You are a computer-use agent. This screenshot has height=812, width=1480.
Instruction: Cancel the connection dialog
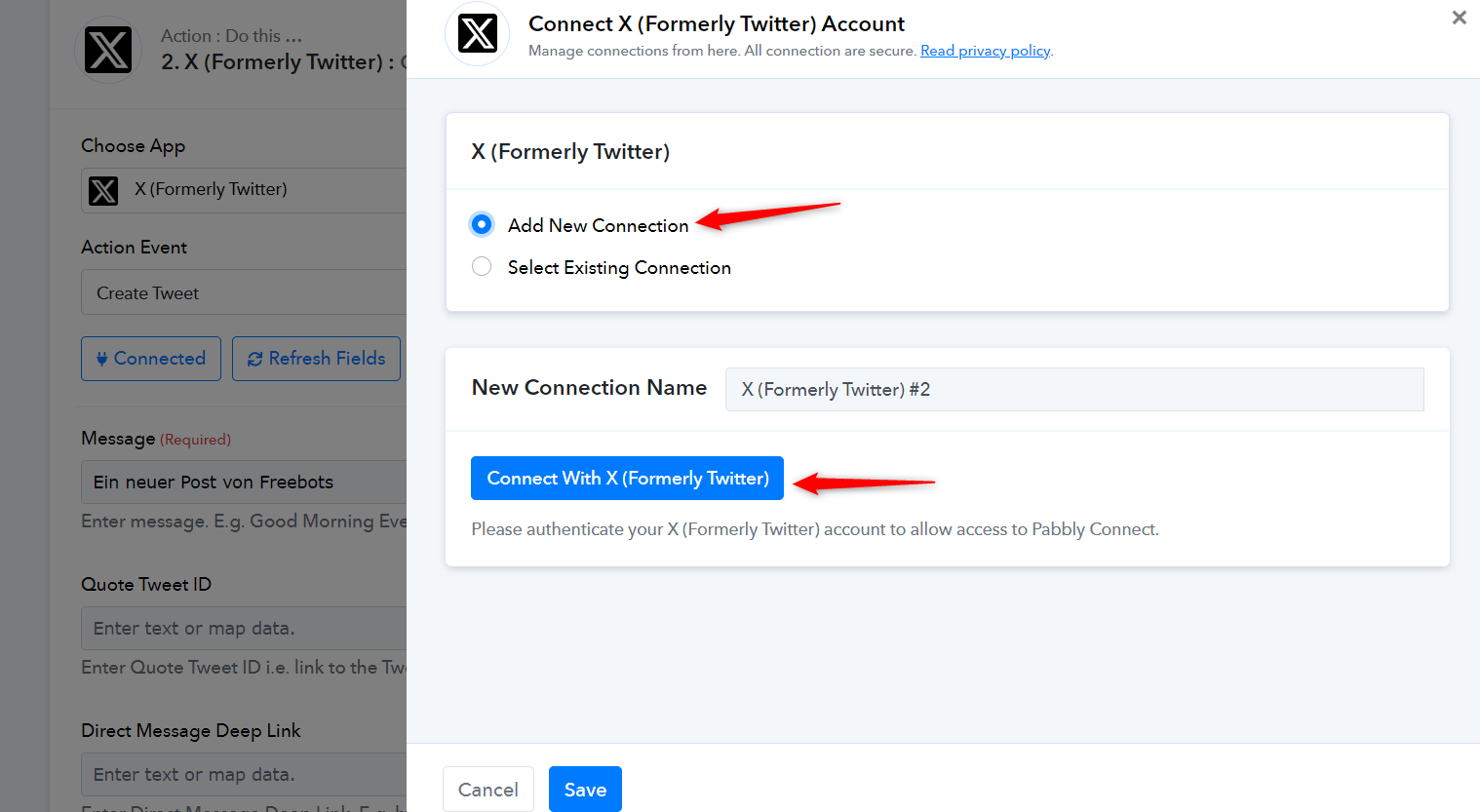coord(488,789)
